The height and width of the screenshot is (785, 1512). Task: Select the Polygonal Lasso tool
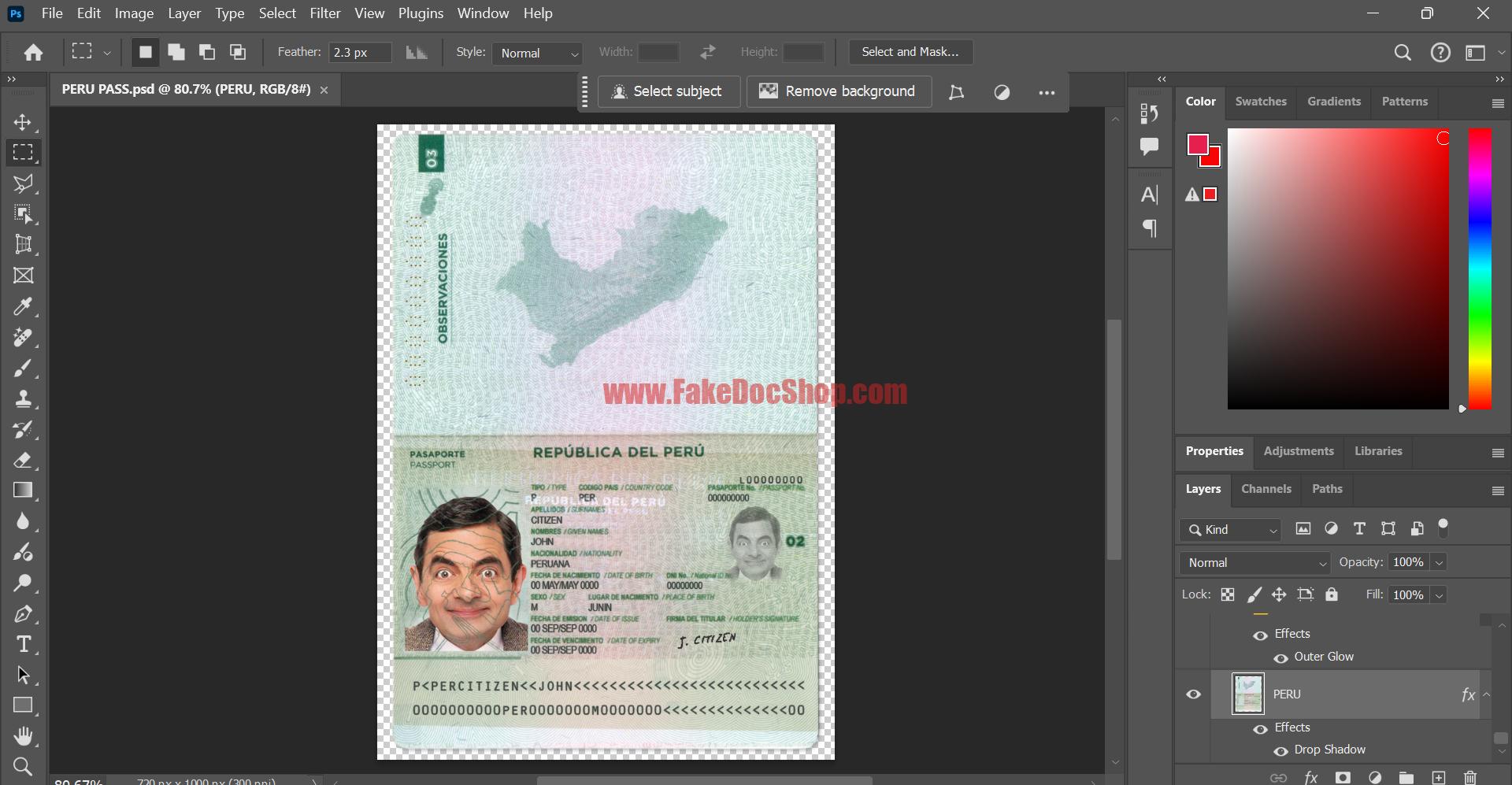click(23, 183)
